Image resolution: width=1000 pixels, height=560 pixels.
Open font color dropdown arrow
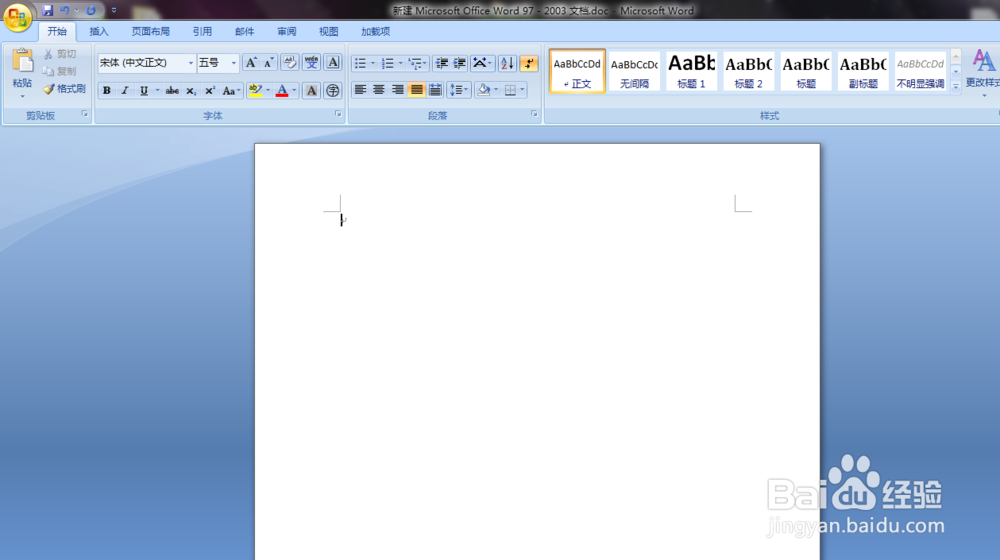tap(294, 91)
